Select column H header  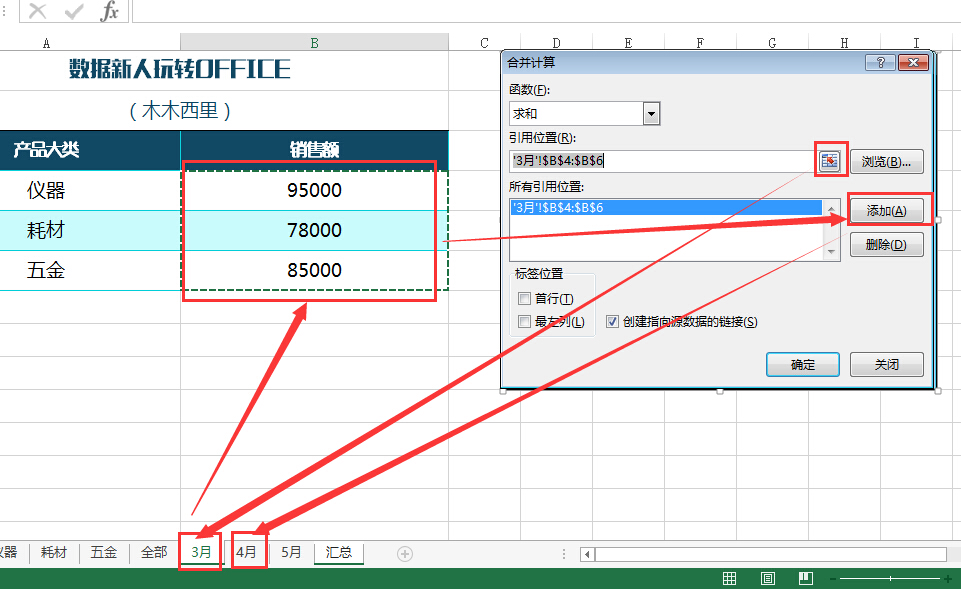[844, 42]
